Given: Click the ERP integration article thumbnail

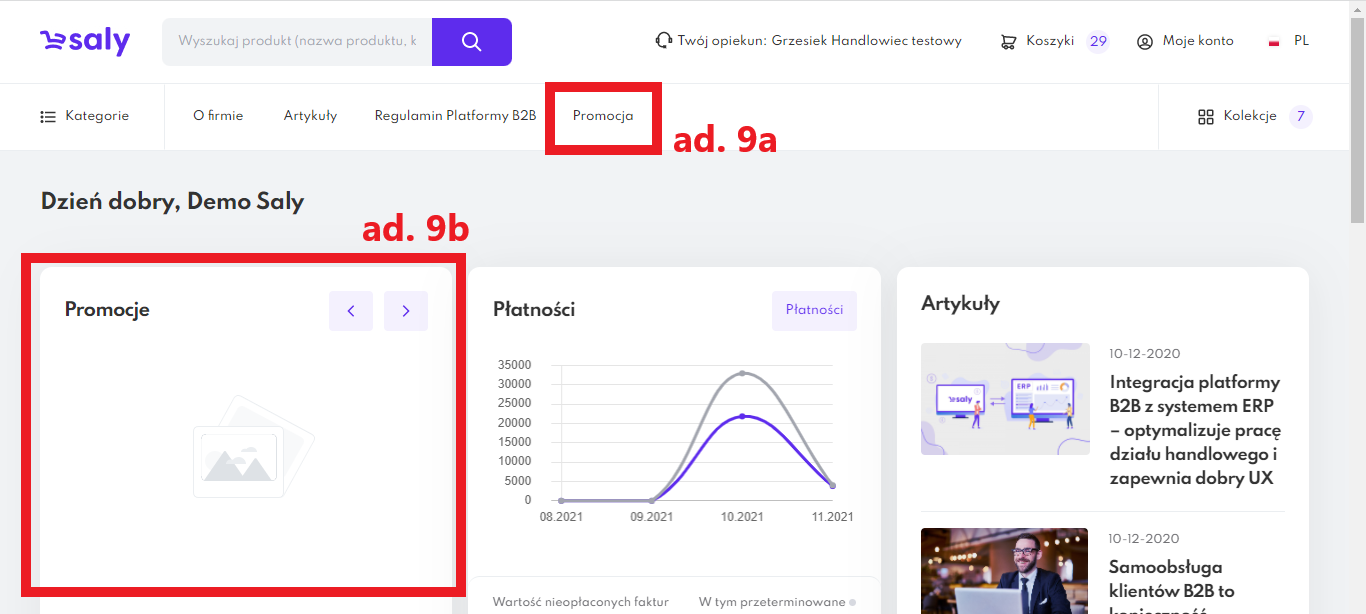Looking at the screenshot, I should click(1005, 399).
